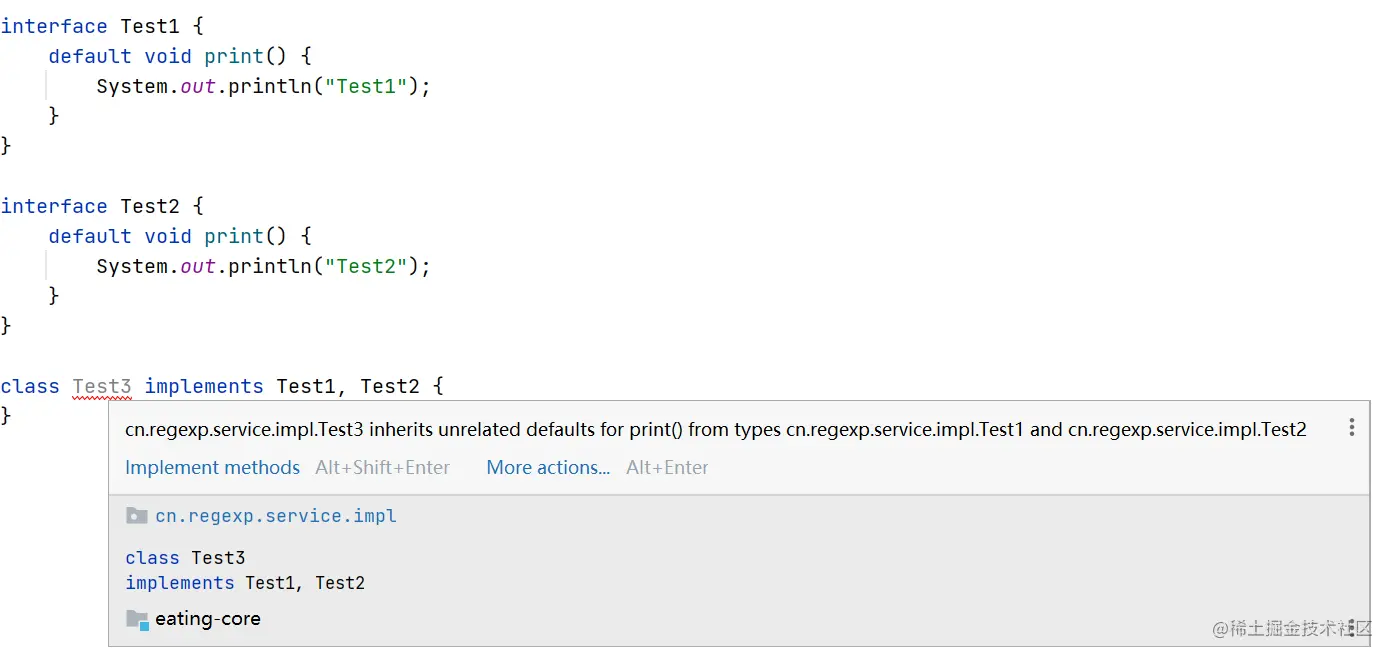Click the print method name in Test1
The height and width of the screenshot is (658, 1392).
234,56
